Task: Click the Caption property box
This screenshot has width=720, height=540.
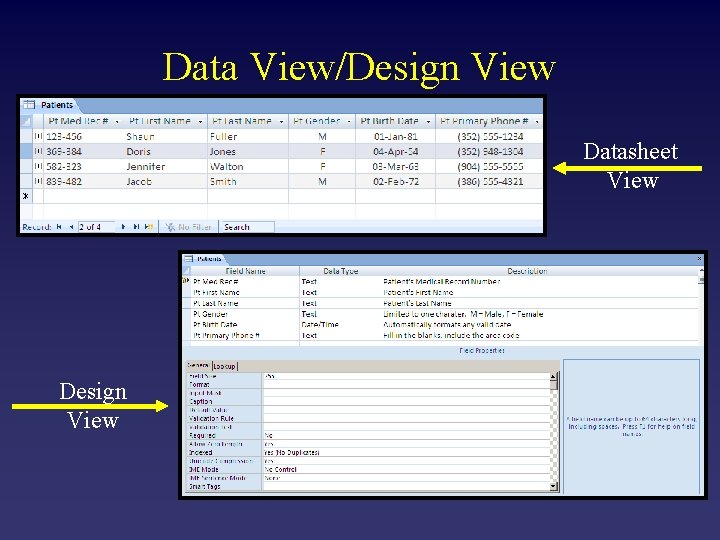Action: pyautogui.click(x=406, y=401)
